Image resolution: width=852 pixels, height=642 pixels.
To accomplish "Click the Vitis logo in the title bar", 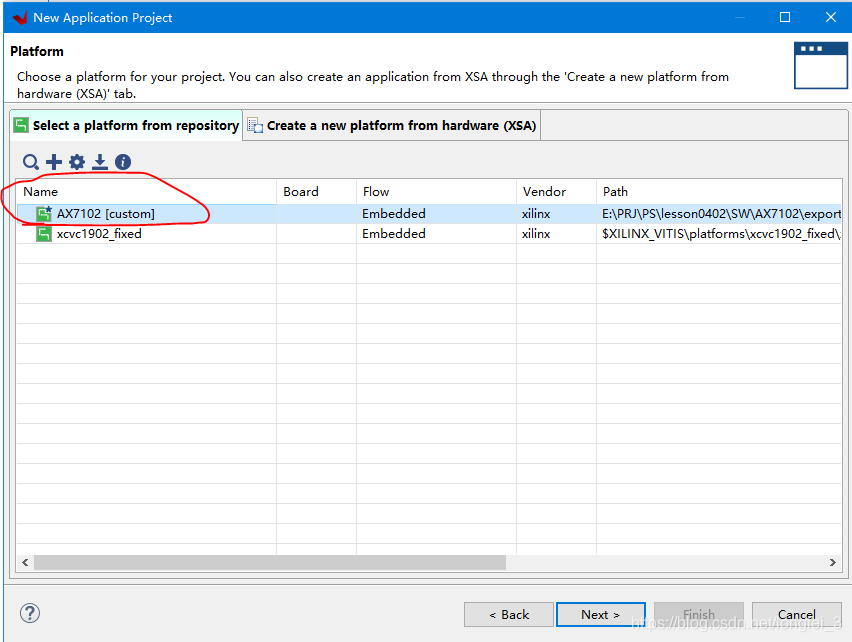I will tap(20, 17).
